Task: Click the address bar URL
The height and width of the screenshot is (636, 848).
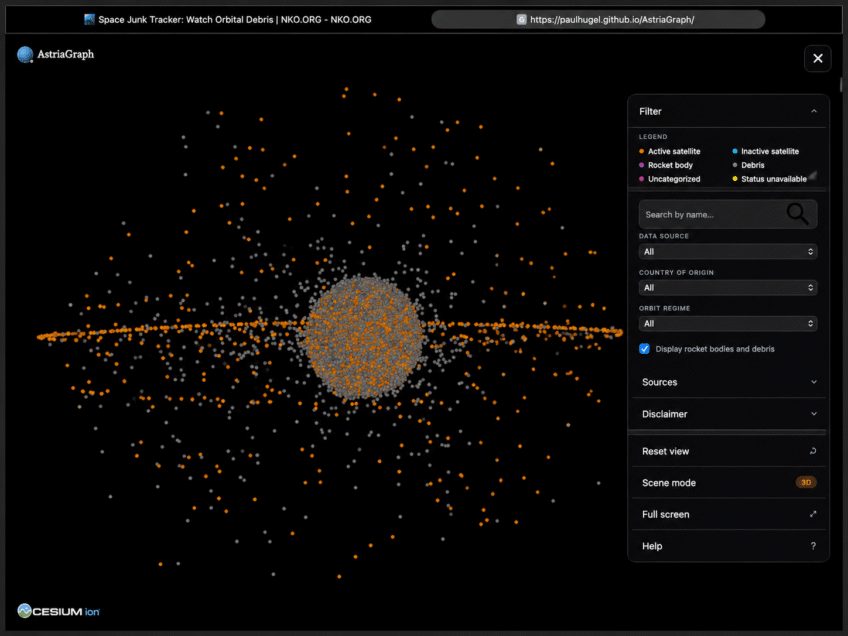Action: pos(612,20)
